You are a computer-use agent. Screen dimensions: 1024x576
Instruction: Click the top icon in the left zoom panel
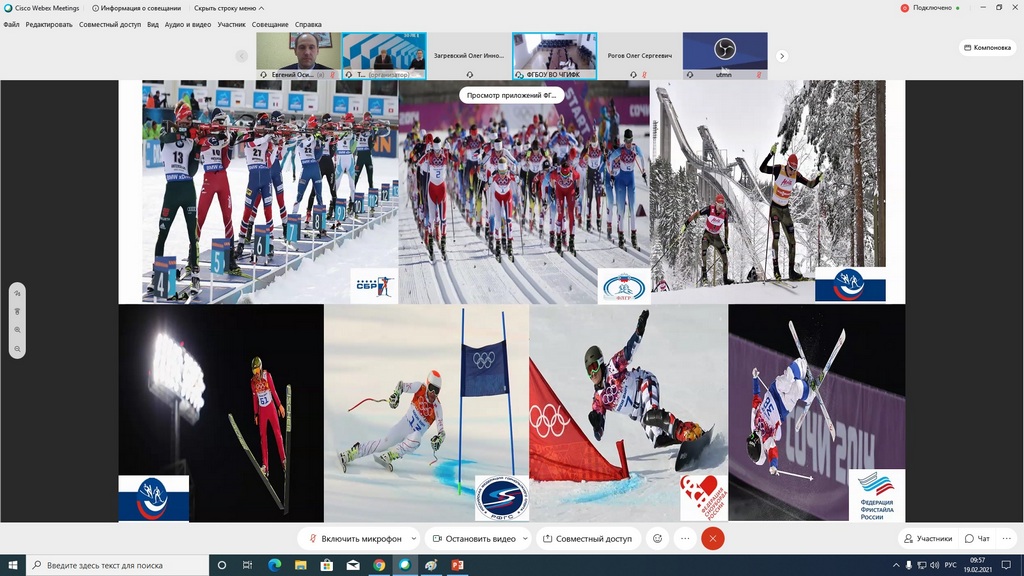[17, 293]
